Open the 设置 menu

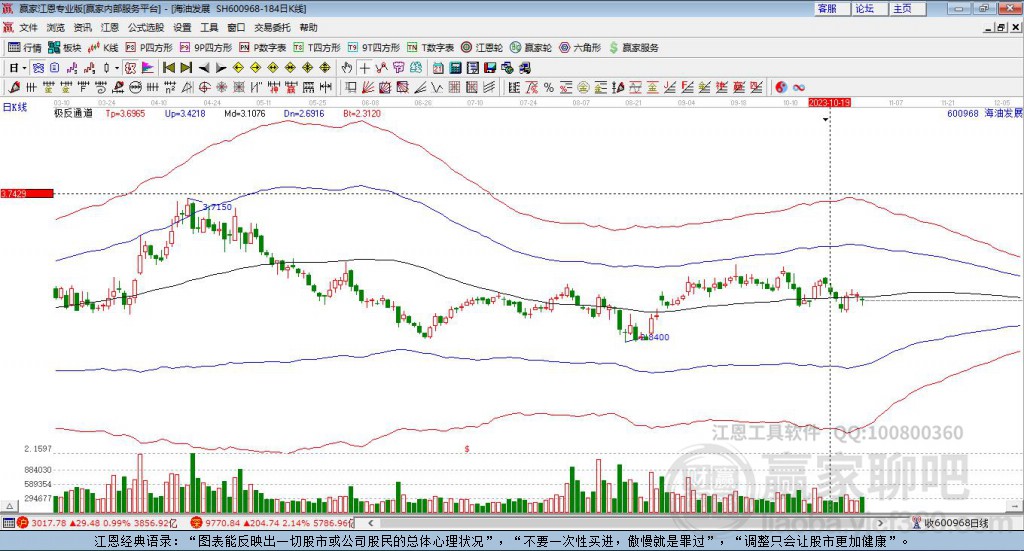click(182, 27)
